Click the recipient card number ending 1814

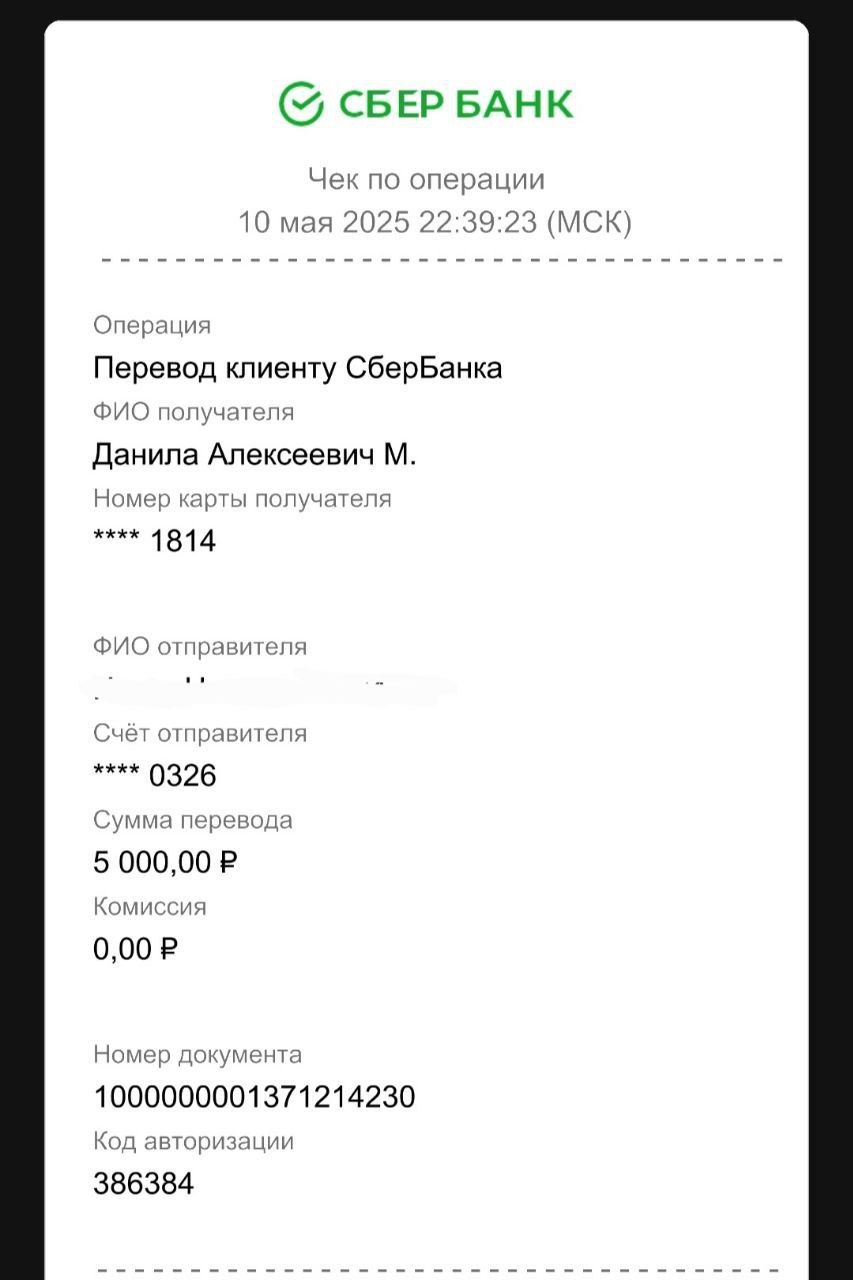[154, 541]
